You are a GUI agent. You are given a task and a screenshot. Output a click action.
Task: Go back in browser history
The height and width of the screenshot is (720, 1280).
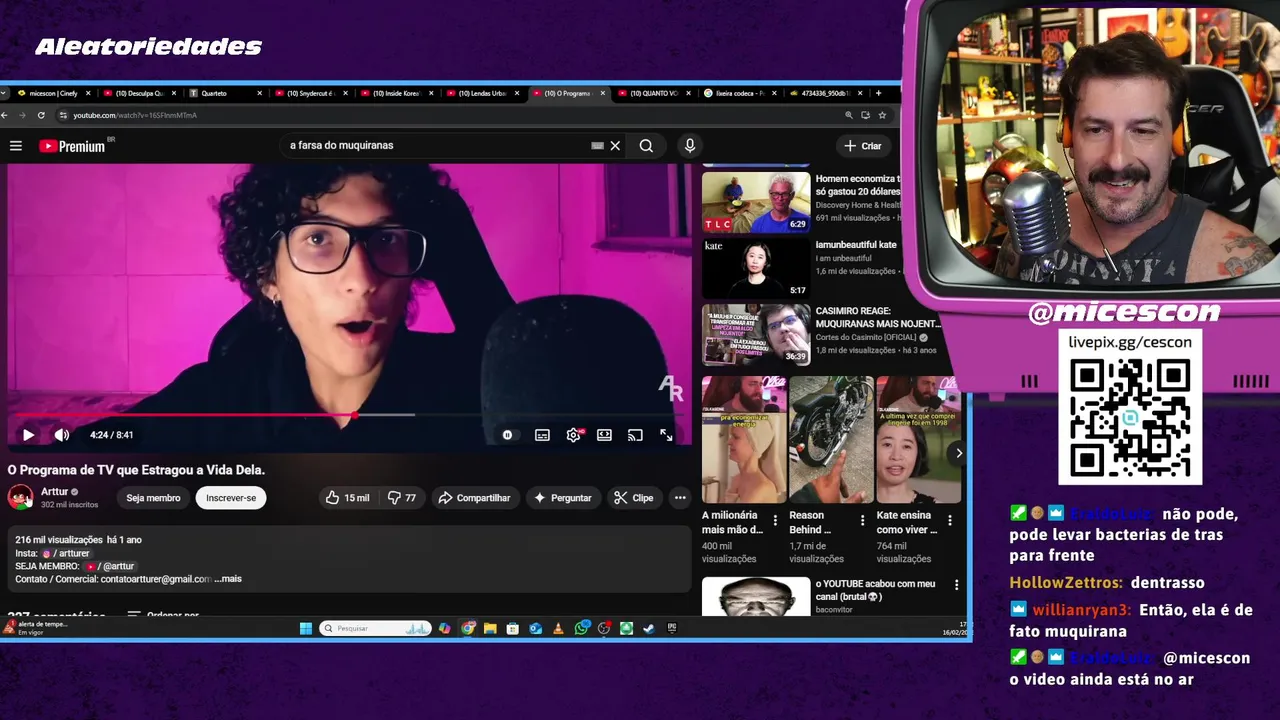(5, 115)
